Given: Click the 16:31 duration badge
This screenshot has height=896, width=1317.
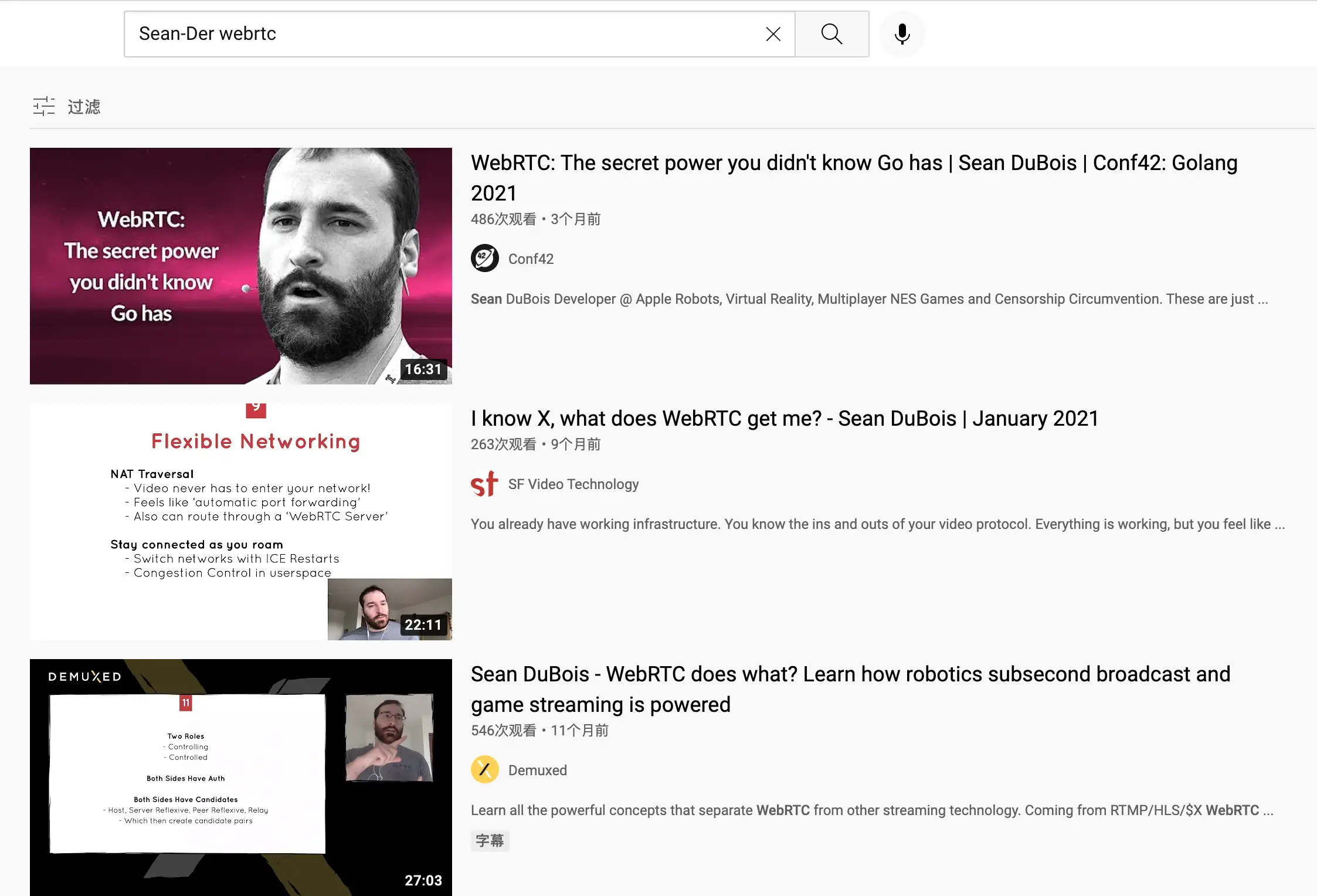Looking at the screenshot, I should (423, 369).
